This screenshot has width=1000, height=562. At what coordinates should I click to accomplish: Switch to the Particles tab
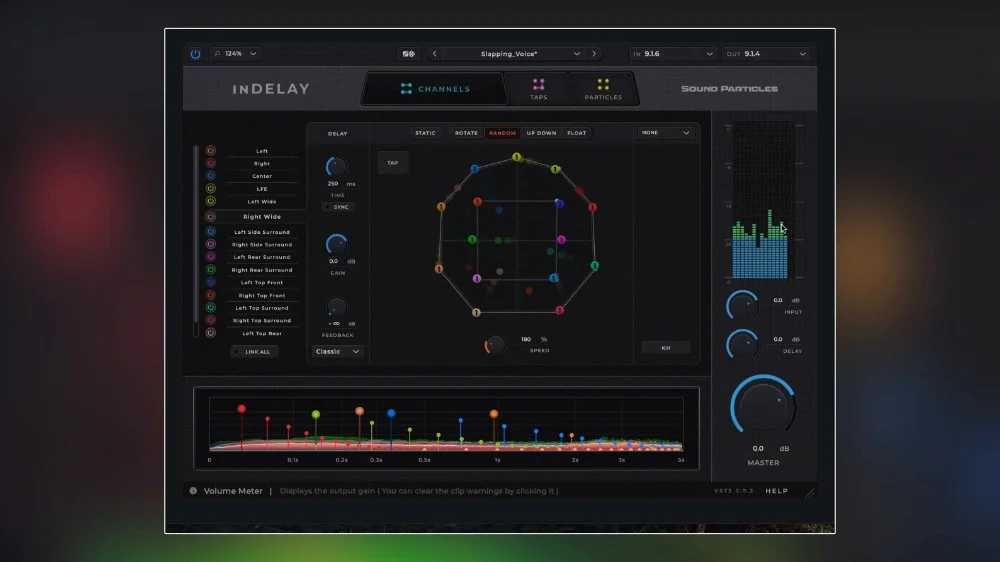click(603, 89)
